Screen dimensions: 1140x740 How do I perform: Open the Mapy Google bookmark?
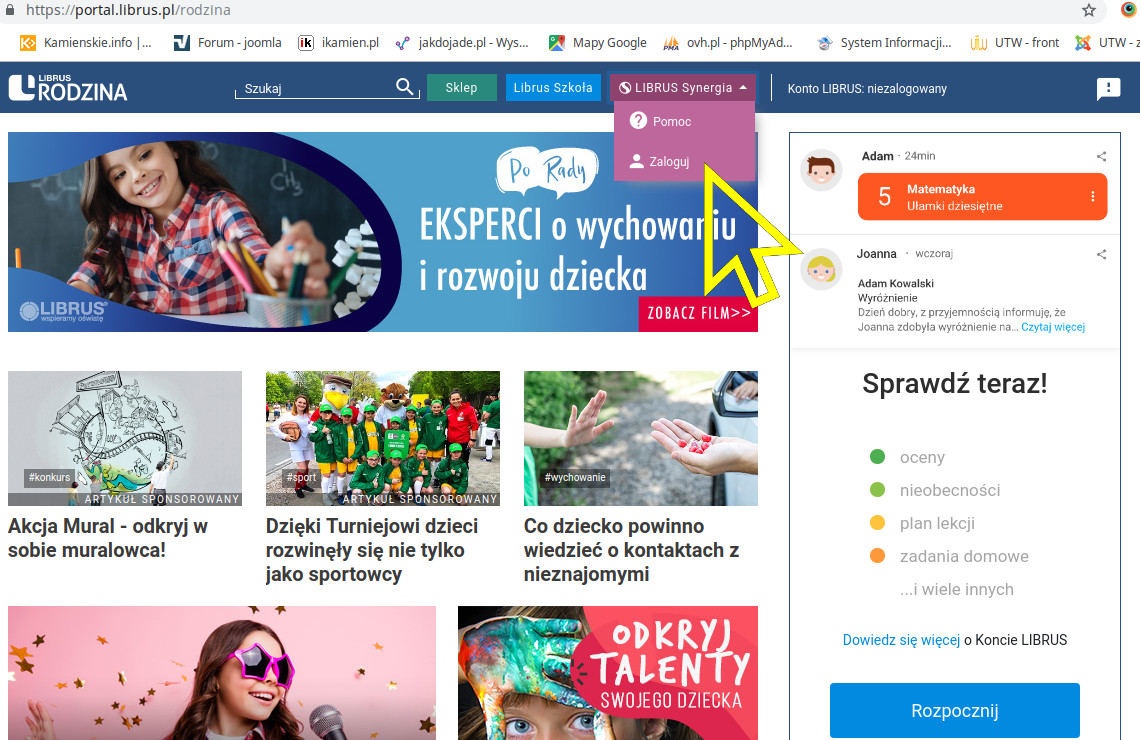tap(598, 43)
